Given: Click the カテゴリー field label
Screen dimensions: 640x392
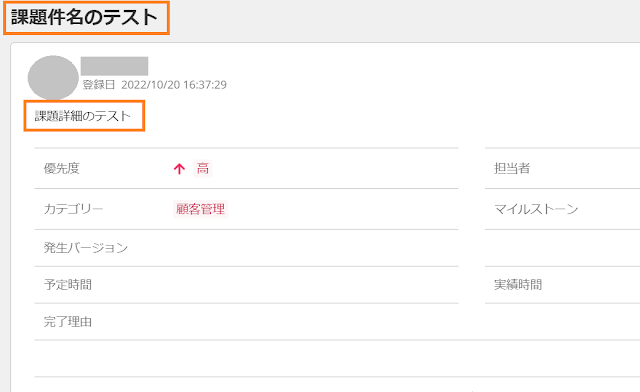Looking at the screenshot, I should (73, 209).
